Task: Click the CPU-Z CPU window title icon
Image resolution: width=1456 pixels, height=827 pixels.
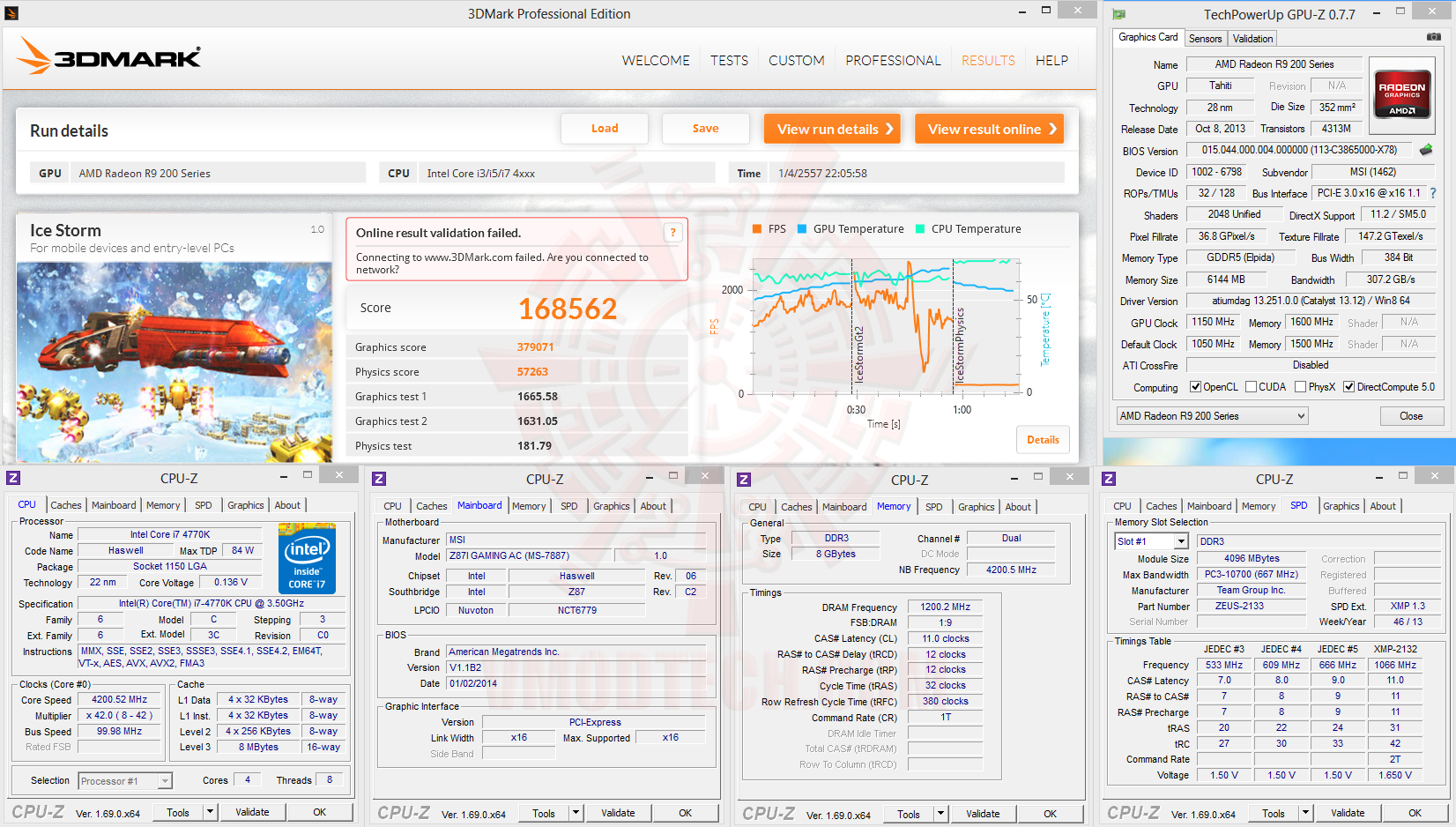Action: [x=13, y=478]
